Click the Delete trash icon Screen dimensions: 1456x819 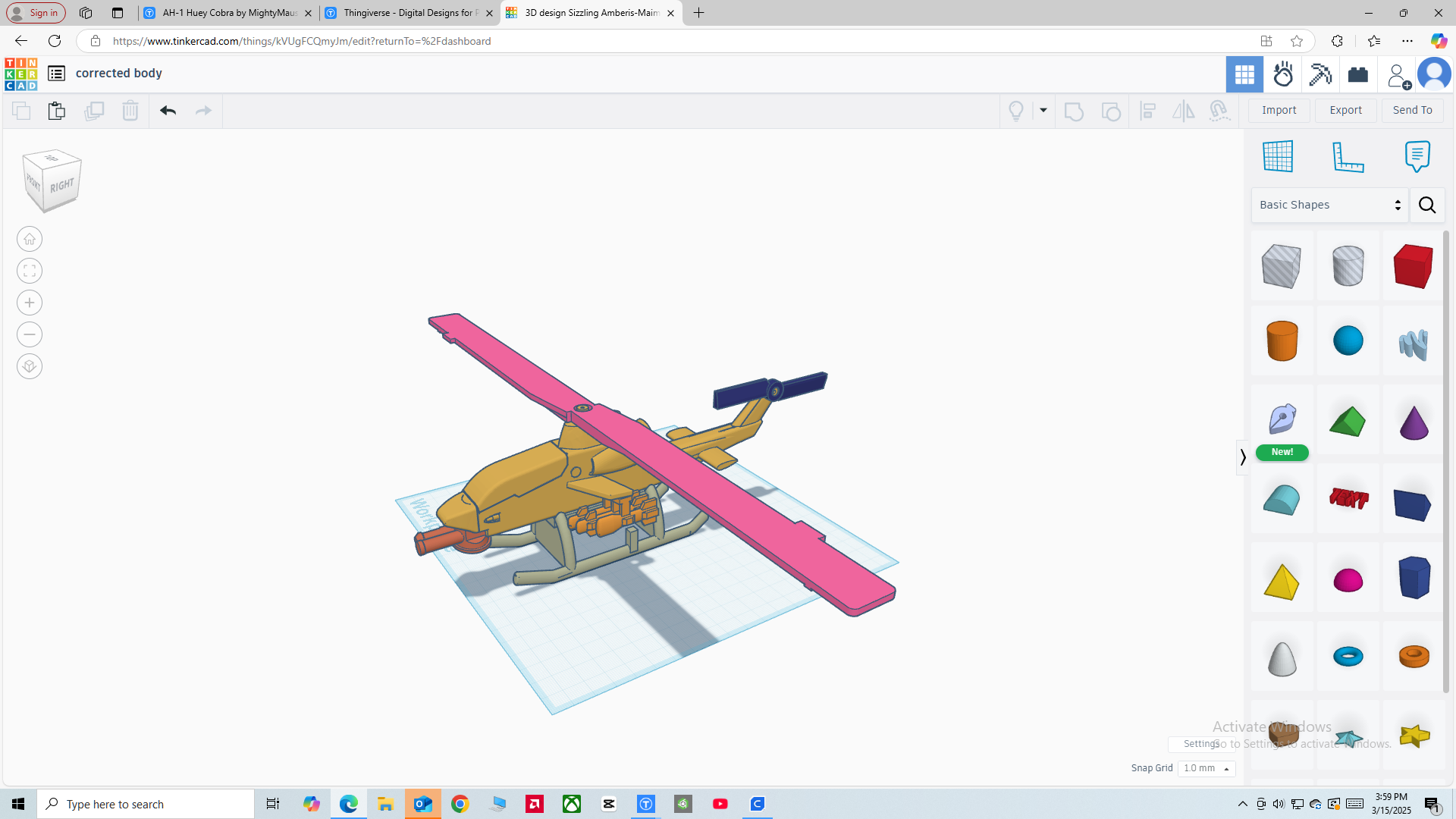130,111
